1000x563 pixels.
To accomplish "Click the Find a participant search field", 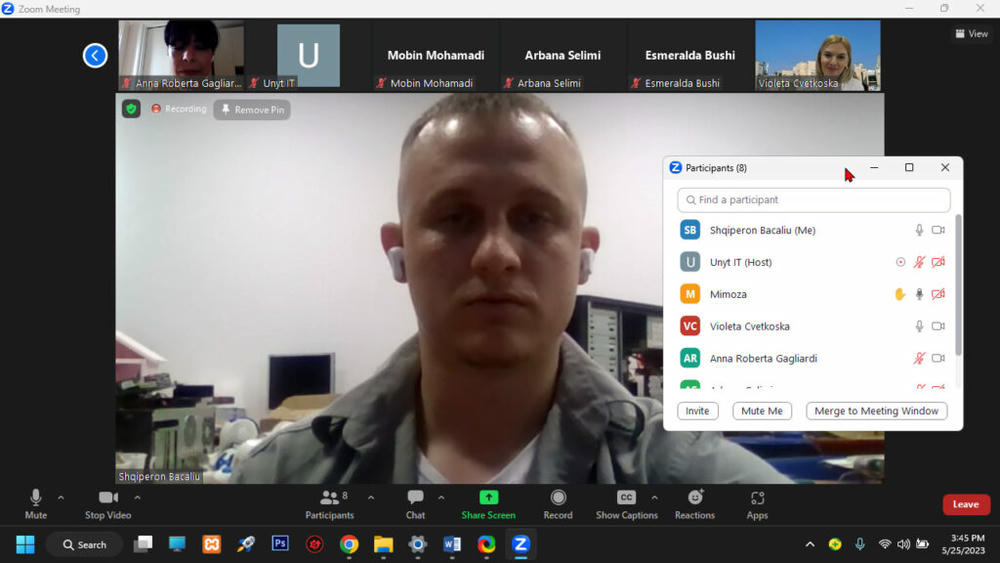I will (813, 200).
